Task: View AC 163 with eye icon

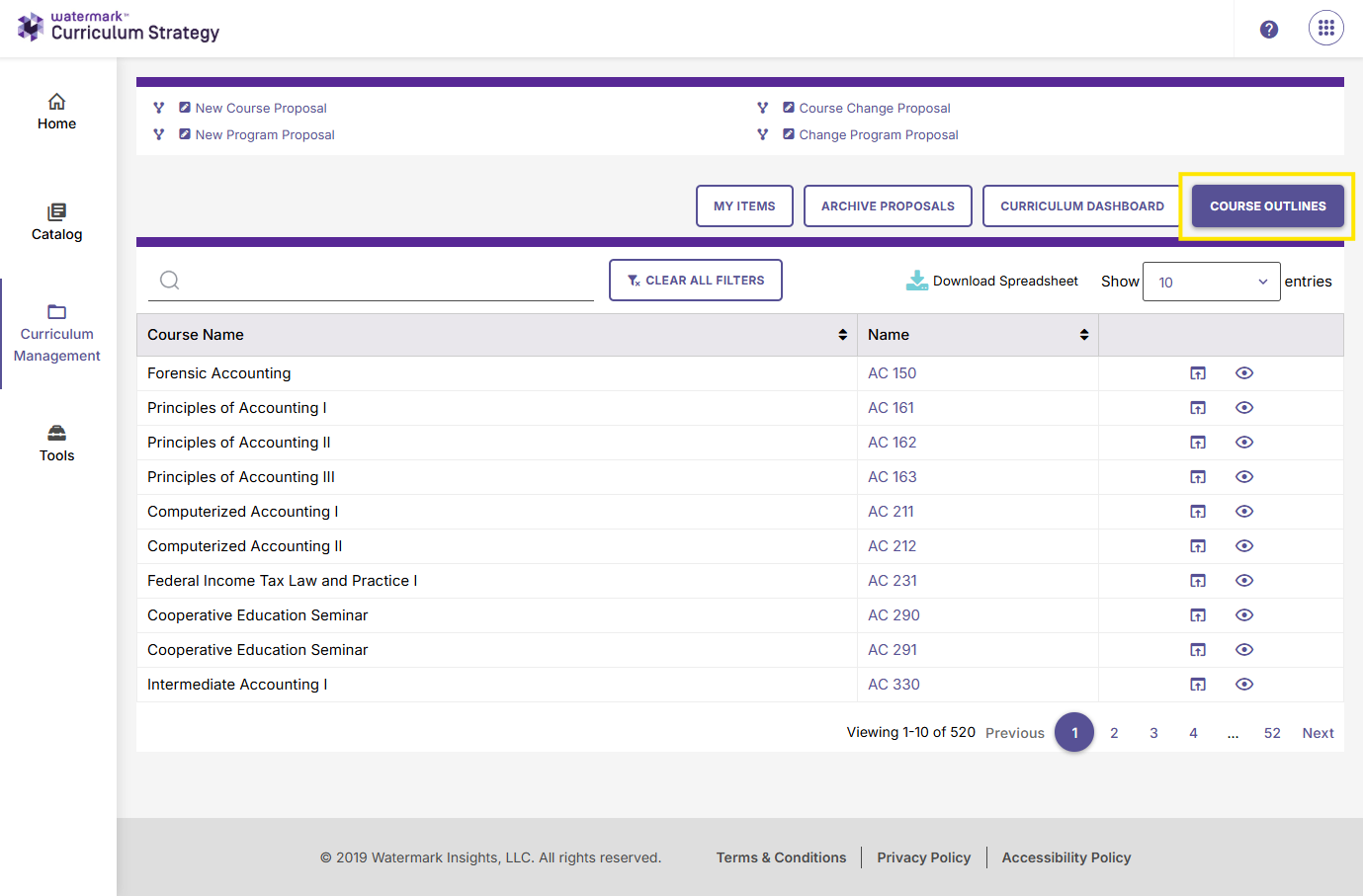Action: click(1244, 477)
